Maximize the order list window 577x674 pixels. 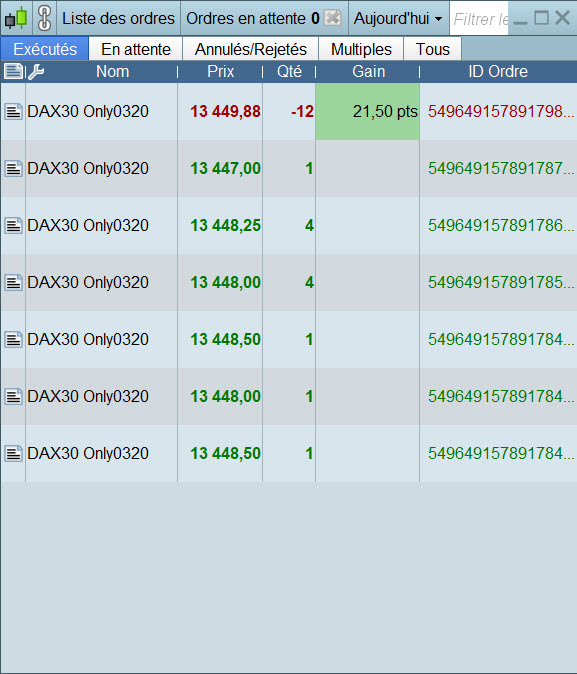[x=541, y=18]
